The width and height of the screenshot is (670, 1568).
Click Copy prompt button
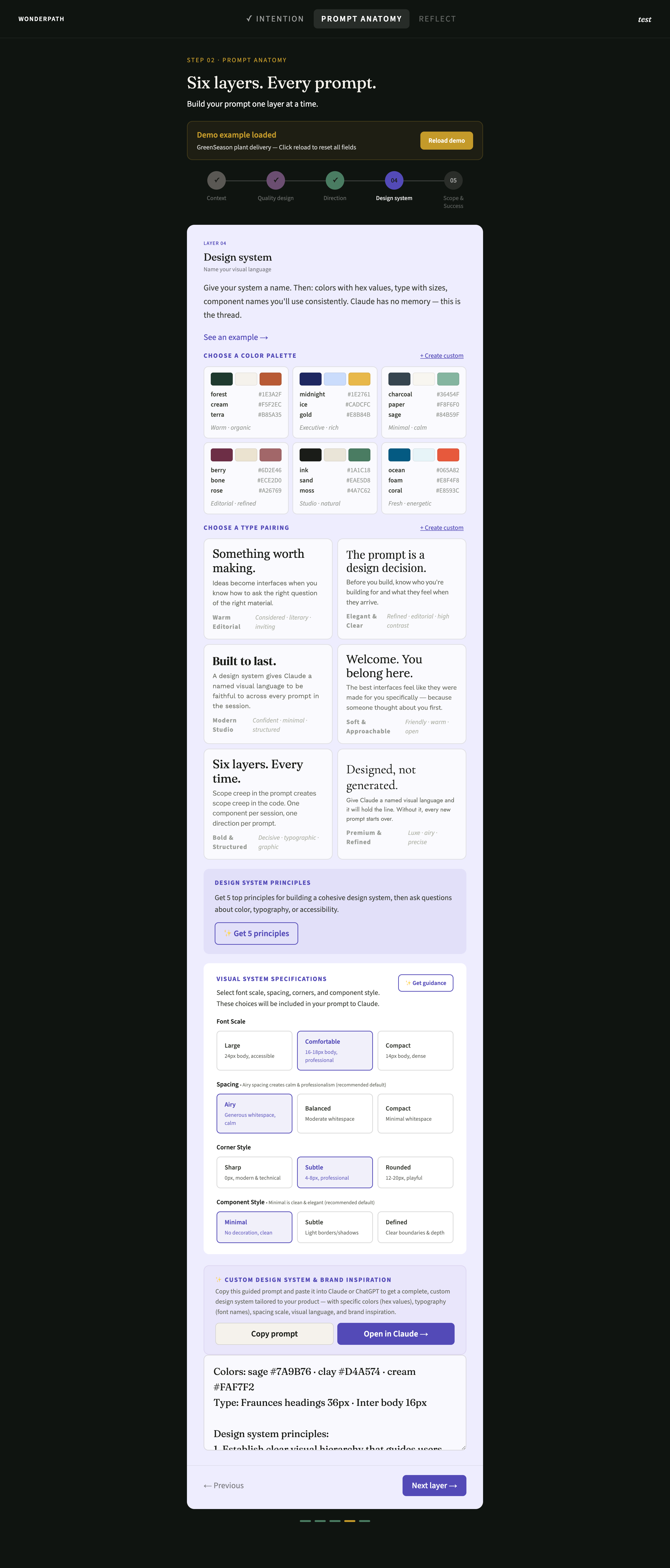[x=274, y=1334]
